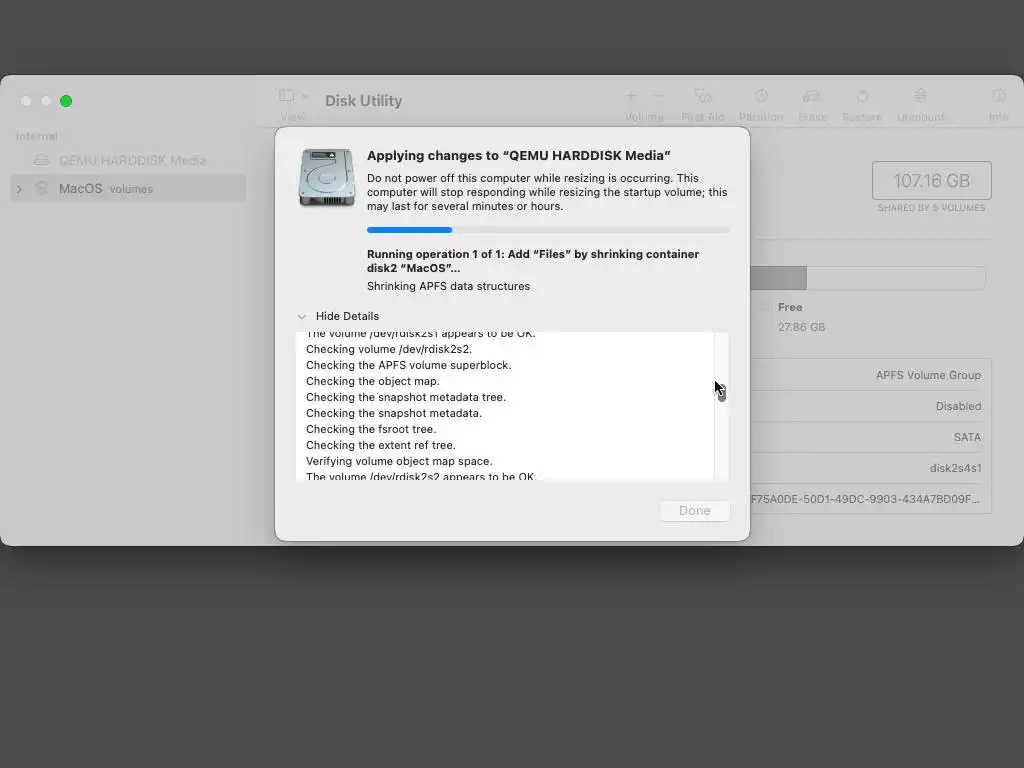Click the Disabled value in info table

(958, 406)
